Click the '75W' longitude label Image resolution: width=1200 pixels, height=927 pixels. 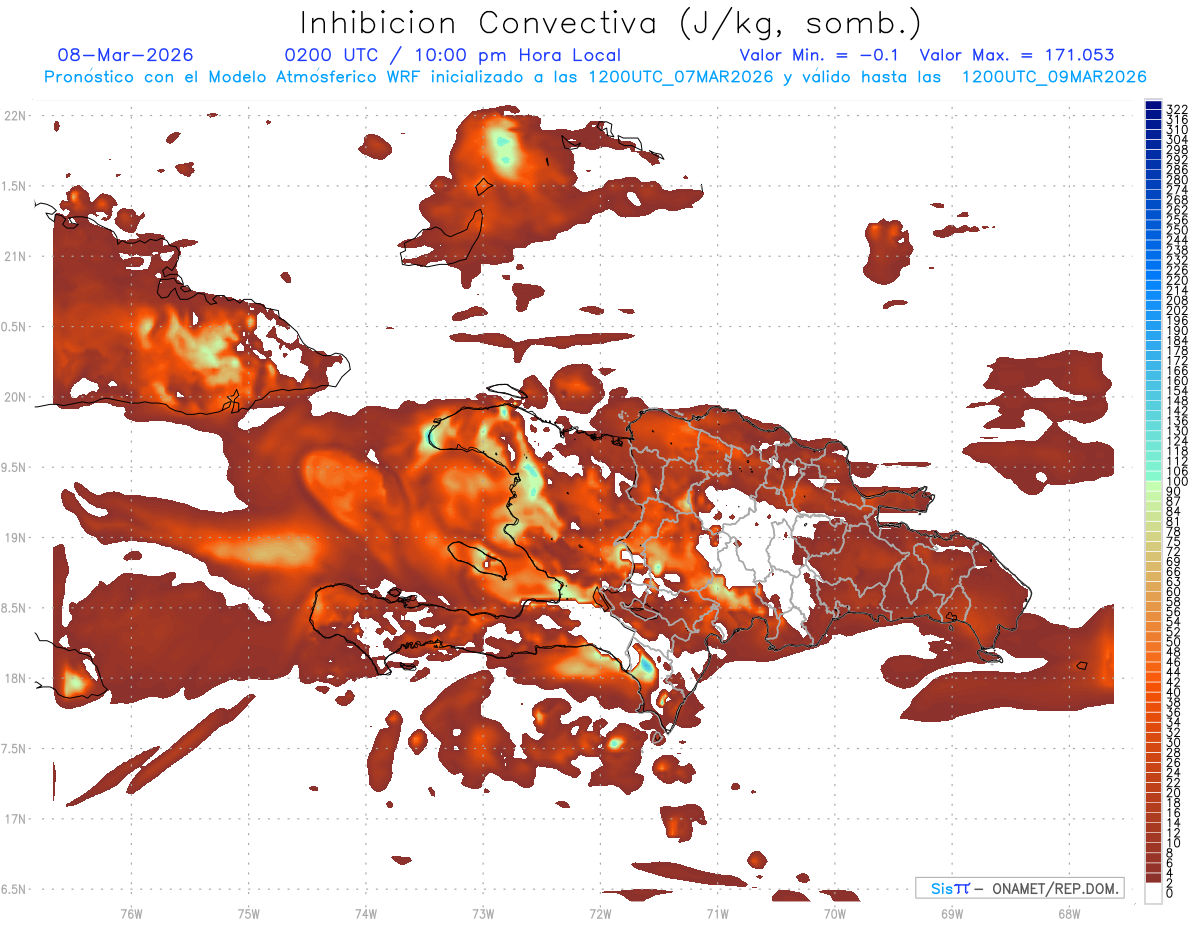pyautogui.click(x=249, y=913)
